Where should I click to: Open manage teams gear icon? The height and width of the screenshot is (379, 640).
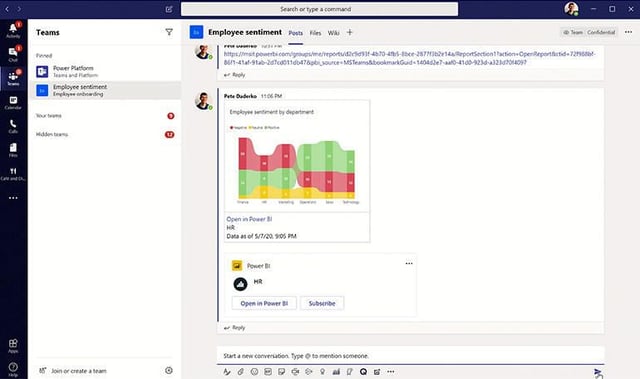click(169, 370)
